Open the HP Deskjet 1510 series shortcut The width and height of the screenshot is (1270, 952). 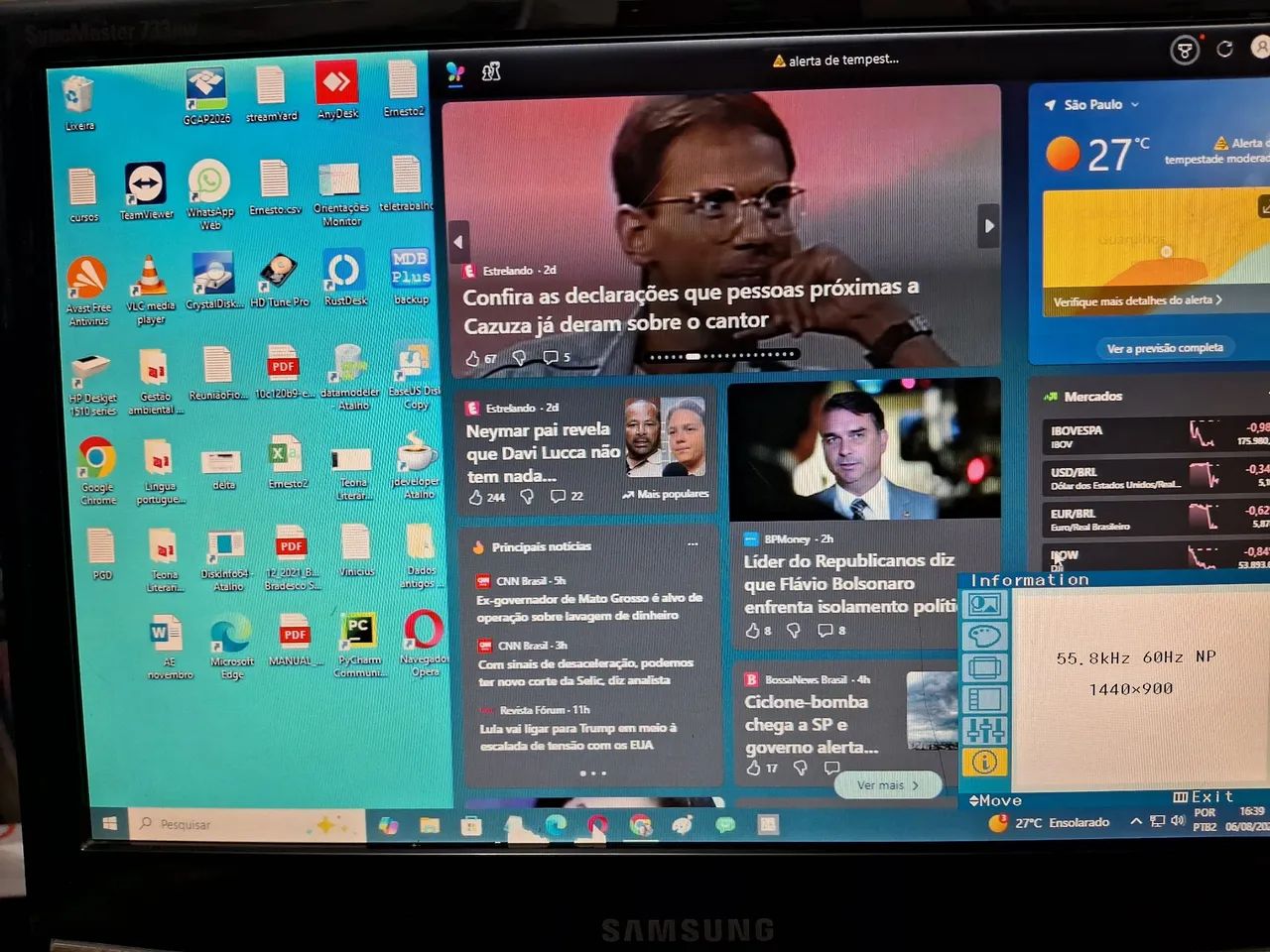click(x=92, y=383)
